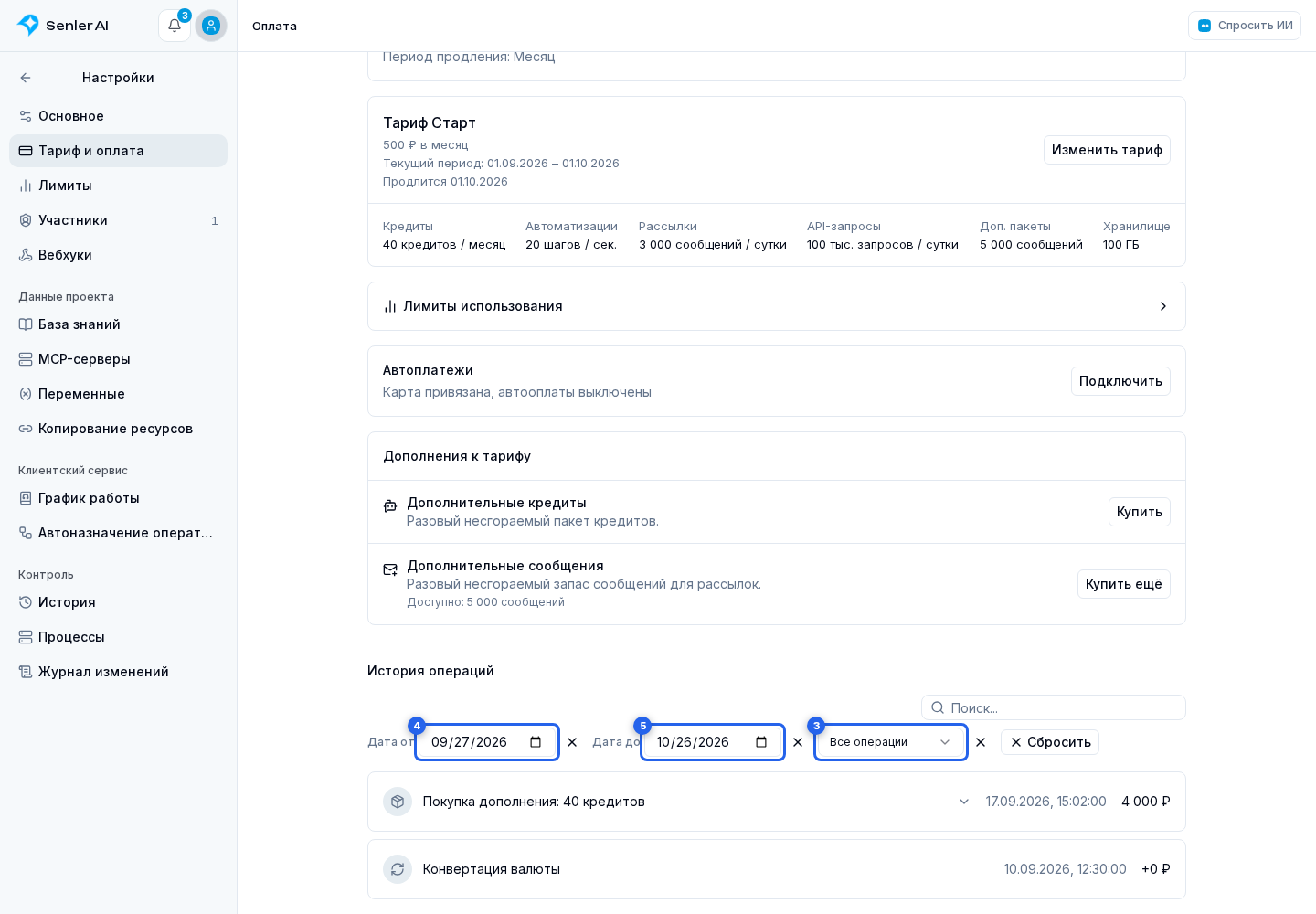Click 'Изменить тариф' button
This screenshot has height=914, width=1316.
pos(1107,150)
